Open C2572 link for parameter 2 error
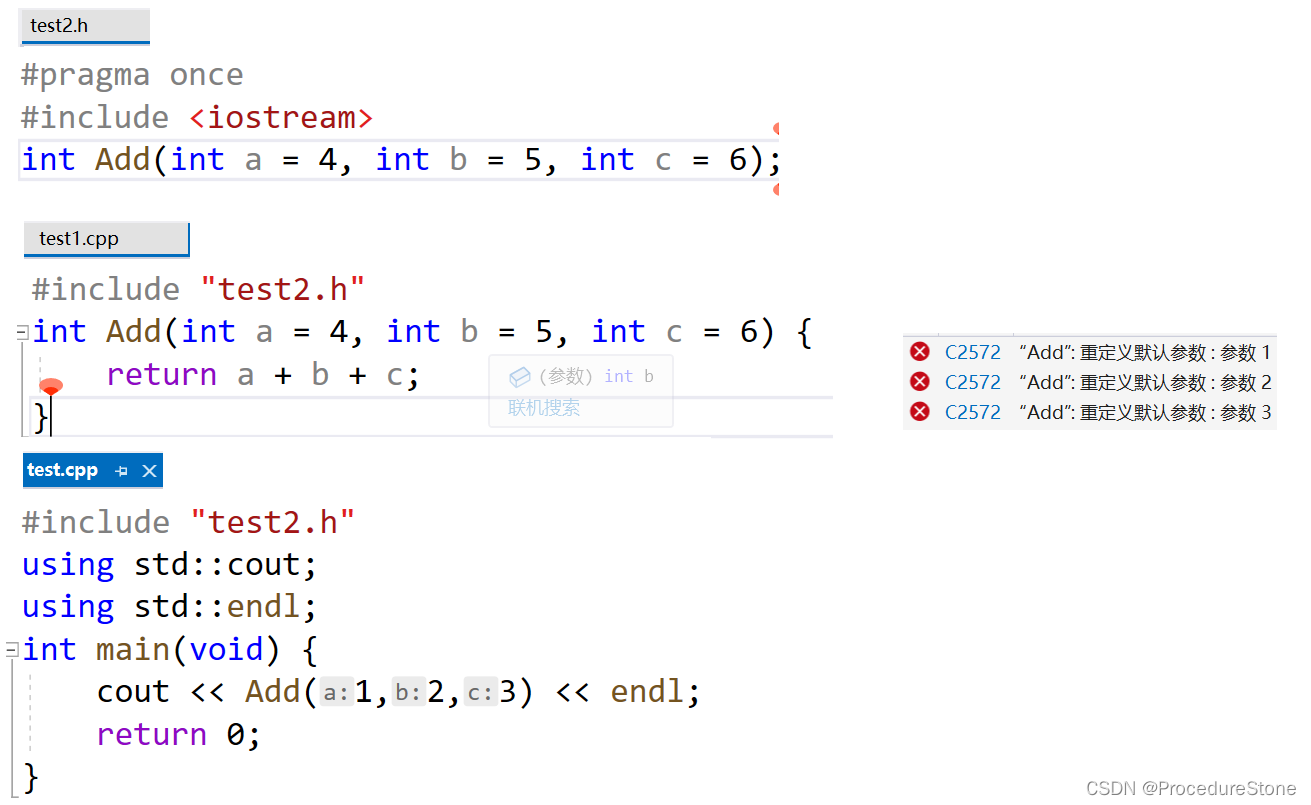The width and height of the screenshot is (1311, 805). (972, 382)
